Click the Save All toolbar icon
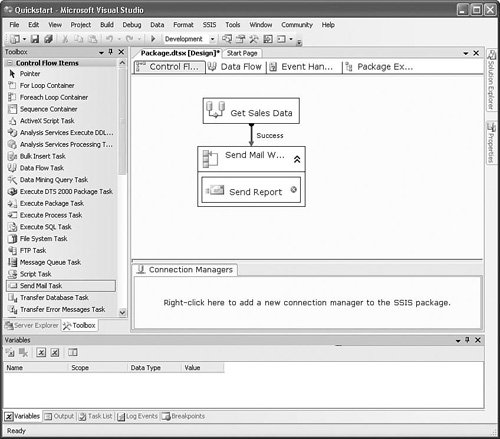500x439 pixels. point(48,39)
